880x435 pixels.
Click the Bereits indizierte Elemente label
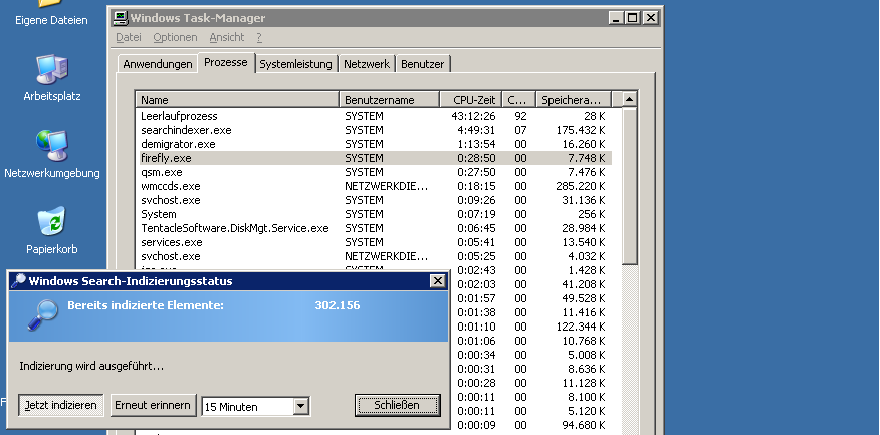point(145,305)
